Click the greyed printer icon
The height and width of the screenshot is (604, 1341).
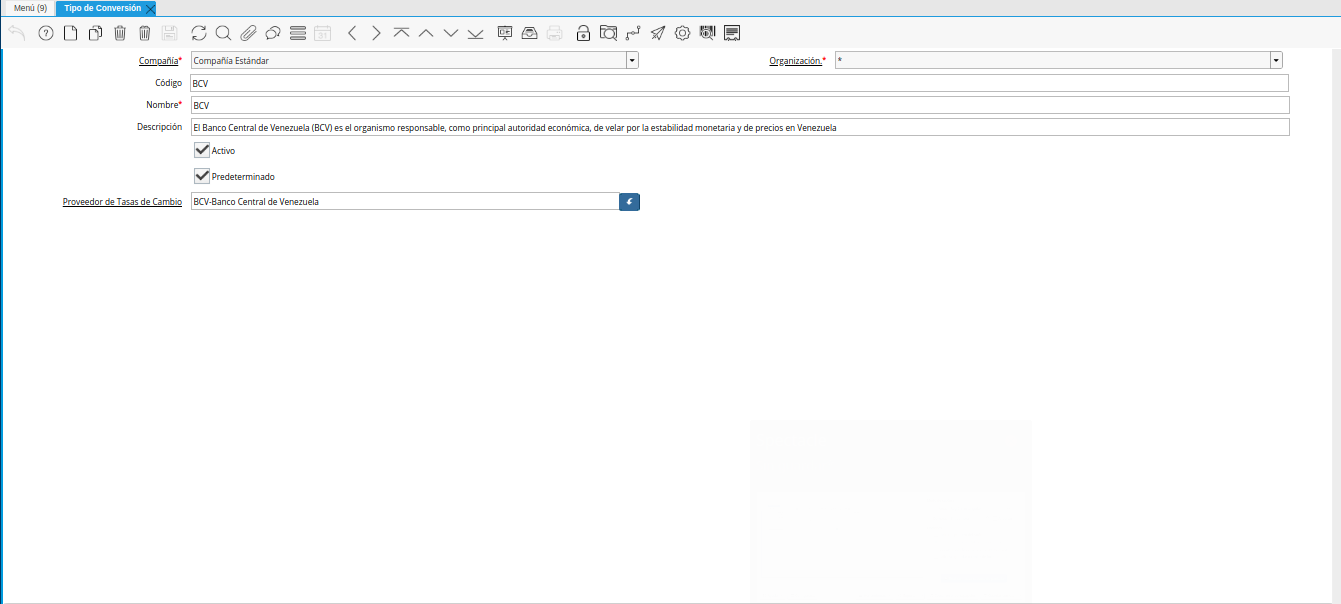point(554,33)
